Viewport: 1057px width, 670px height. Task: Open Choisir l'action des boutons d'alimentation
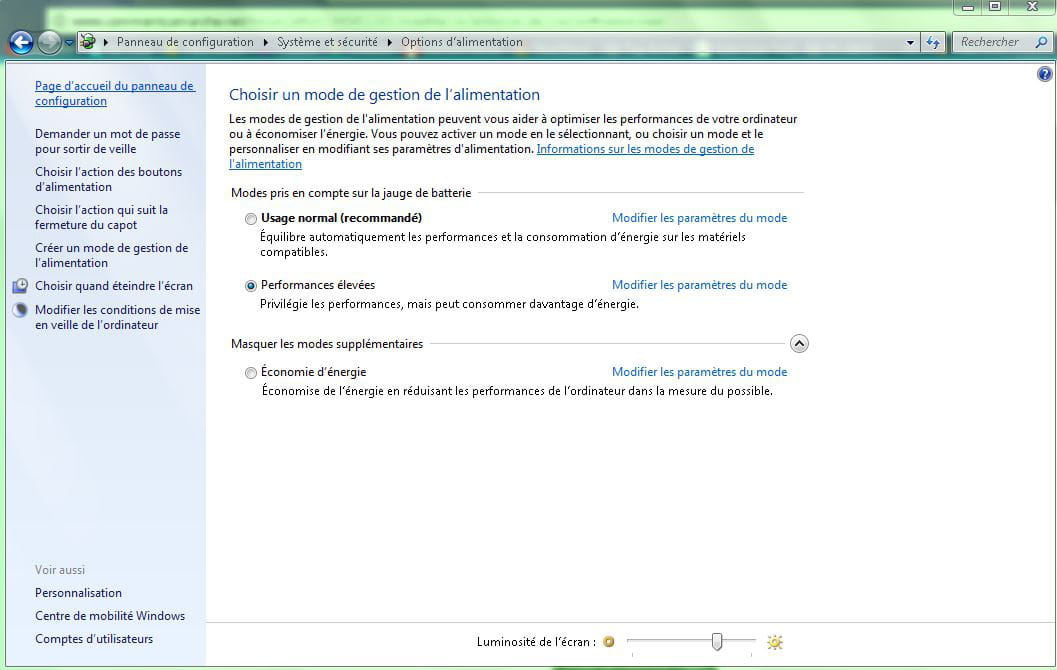109,179
